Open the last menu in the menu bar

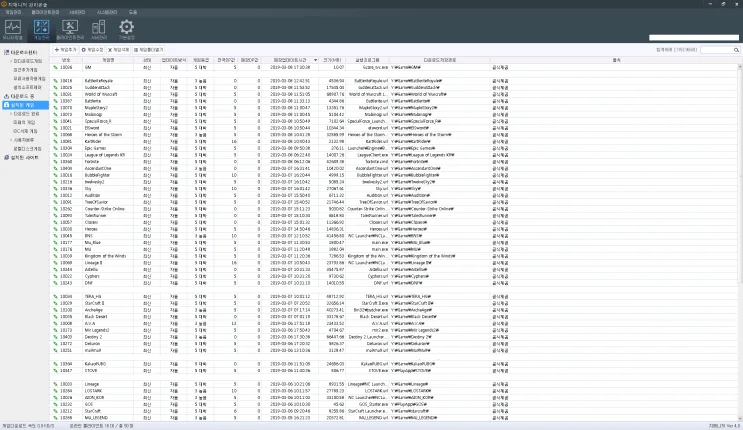[133, 12]
